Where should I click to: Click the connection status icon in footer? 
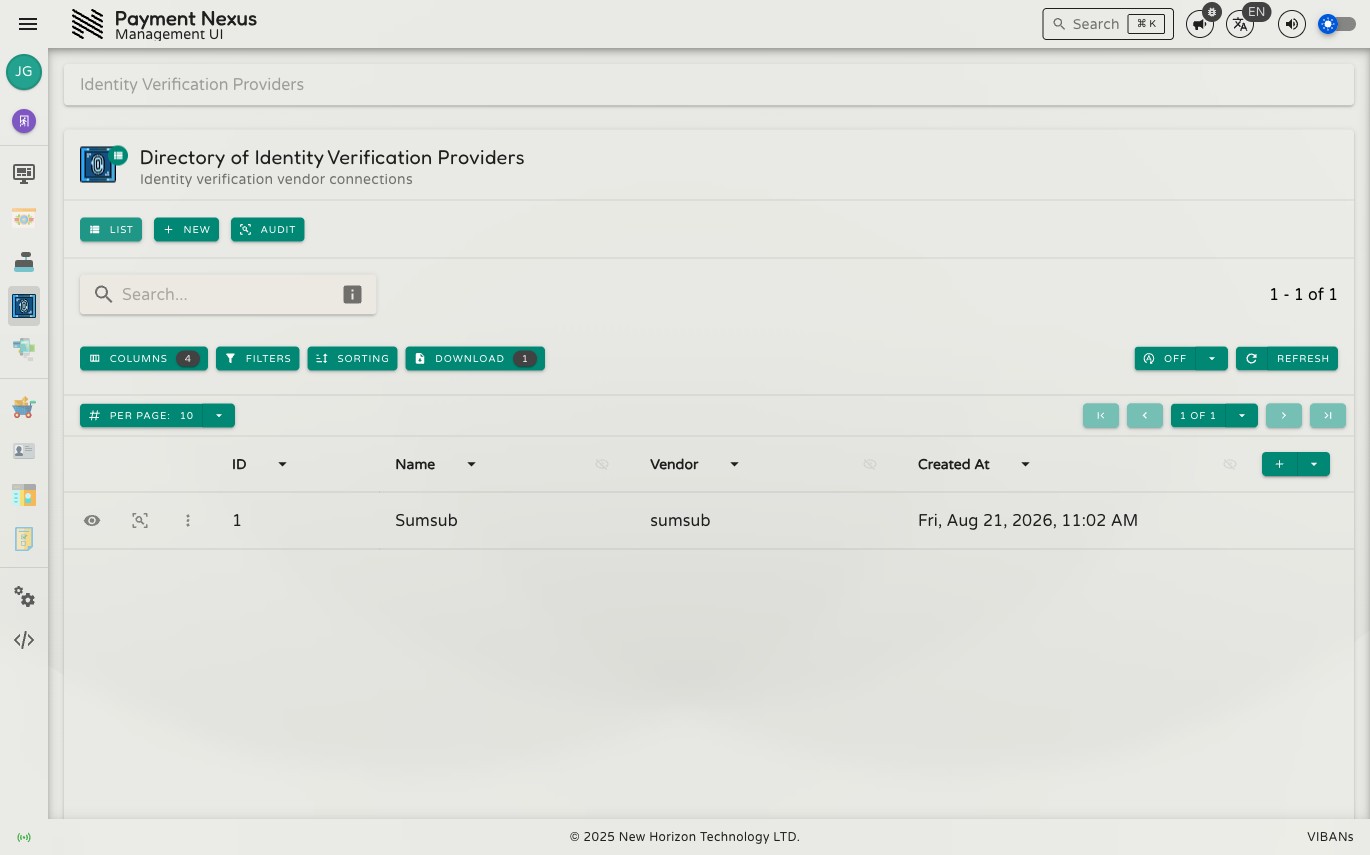point(24,837)
